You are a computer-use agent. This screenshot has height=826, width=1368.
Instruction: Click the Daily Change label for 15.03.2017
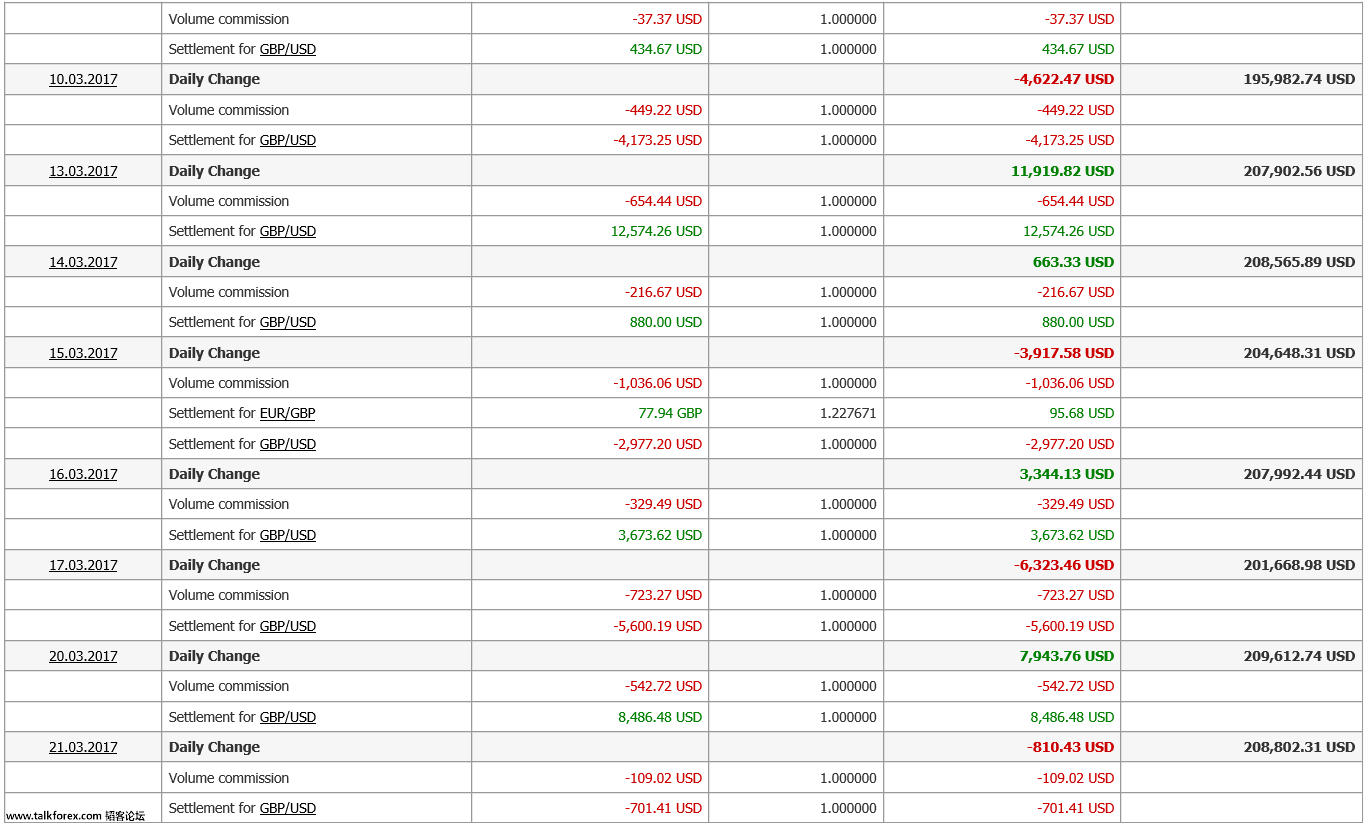coord(214,353)
